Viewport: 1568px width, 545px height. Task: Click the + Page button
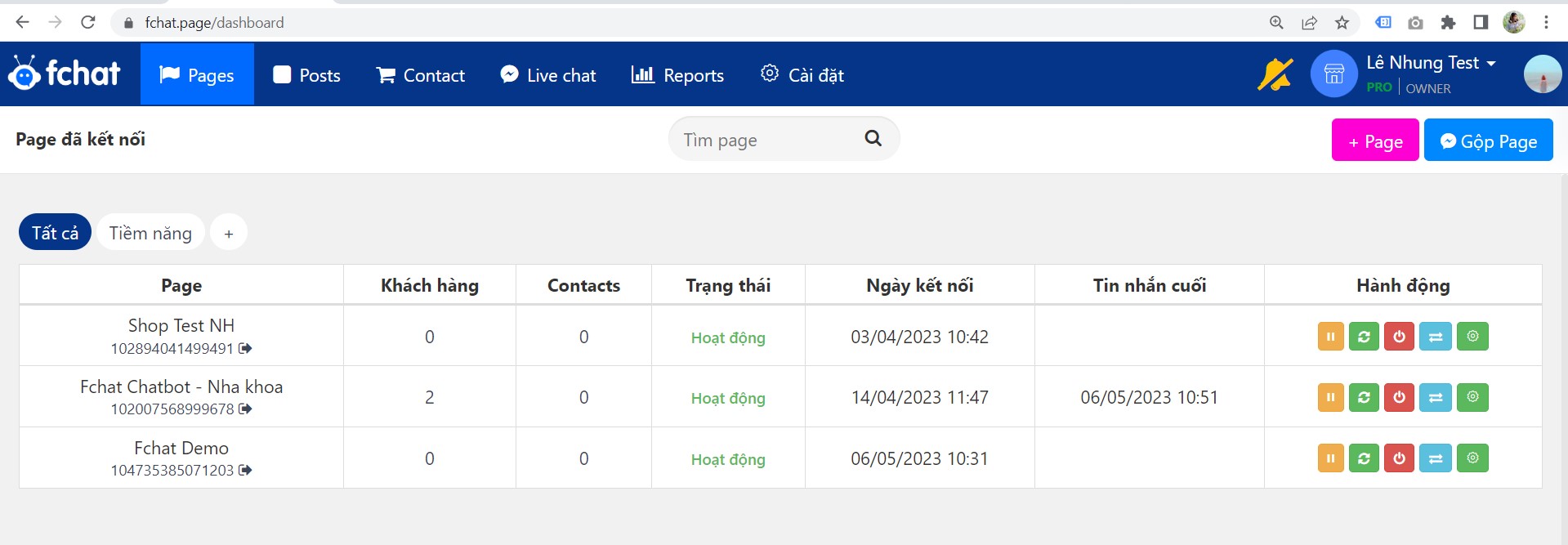click(1374, 141)
